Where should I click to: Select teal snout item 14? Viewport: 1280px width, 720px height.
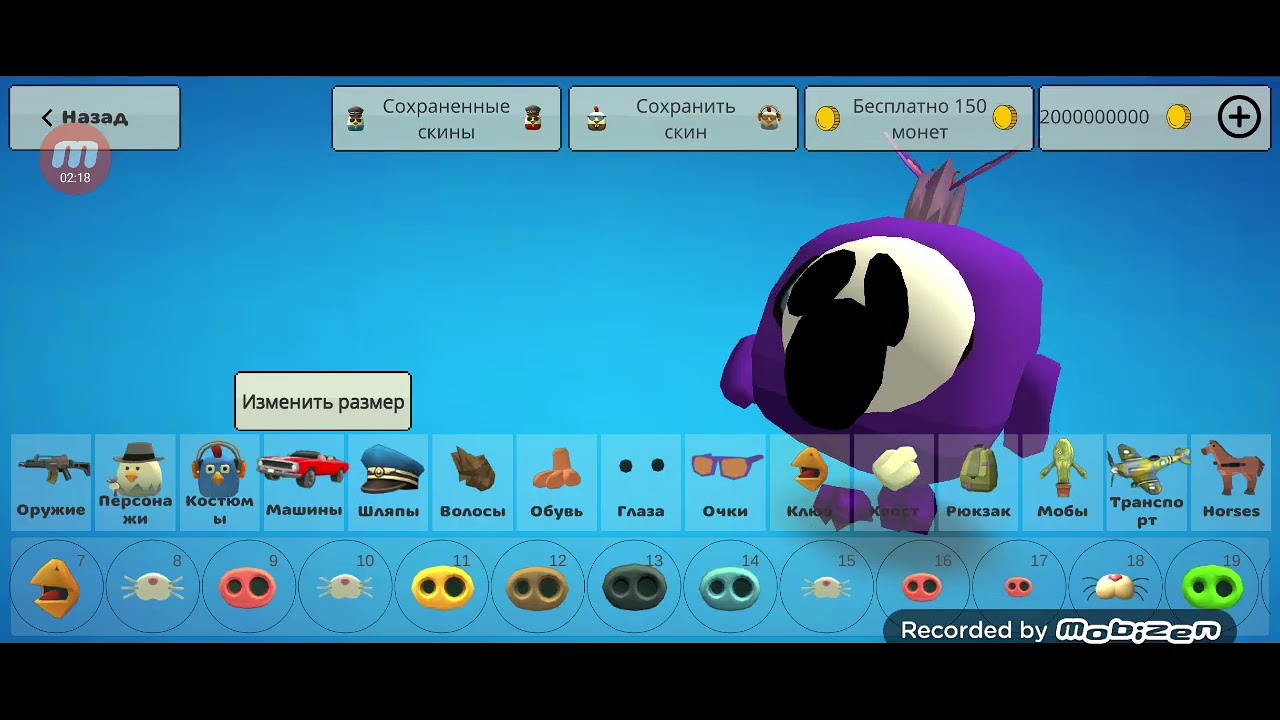click(730, 588)
